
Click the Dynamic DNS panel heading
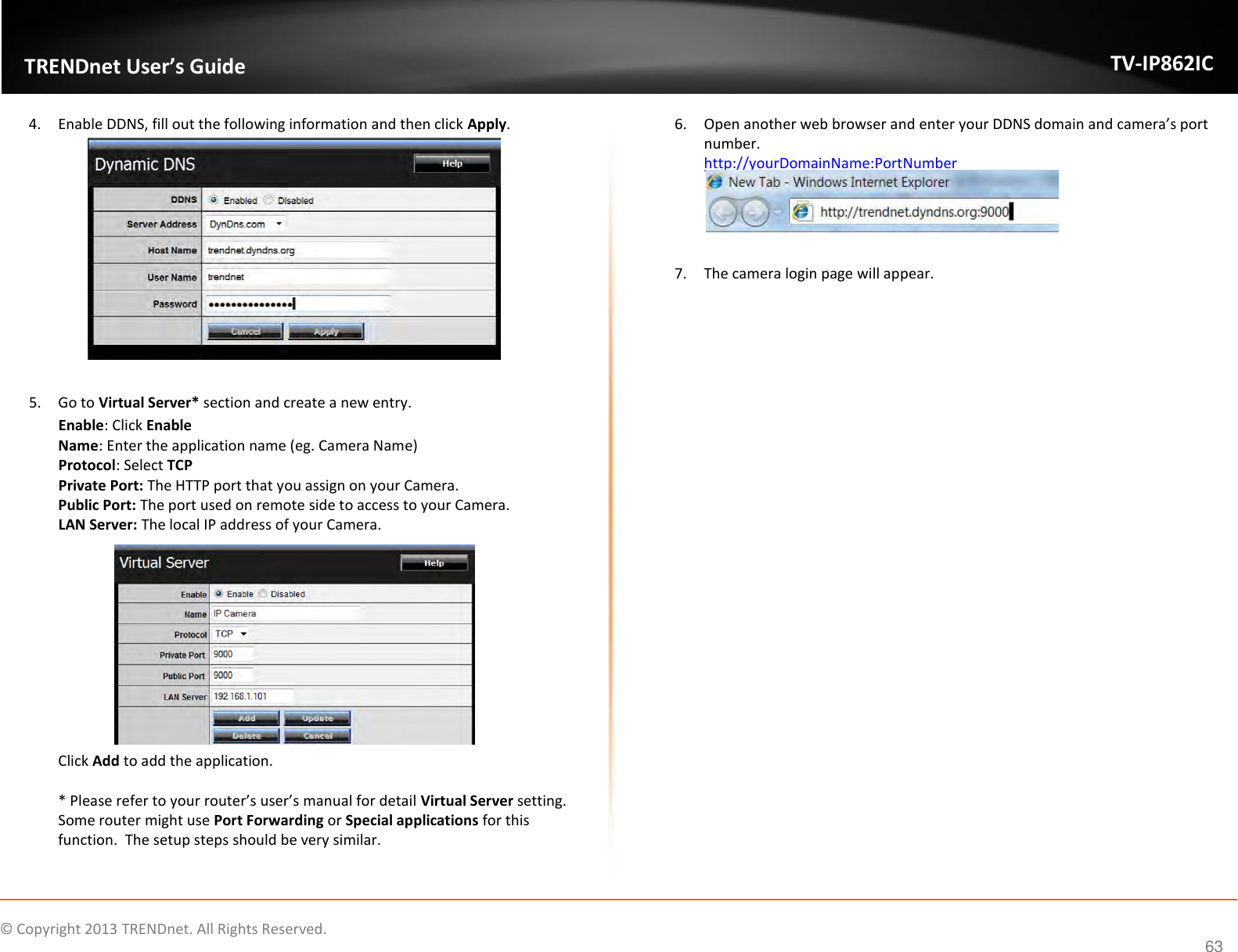click(145, 164)
